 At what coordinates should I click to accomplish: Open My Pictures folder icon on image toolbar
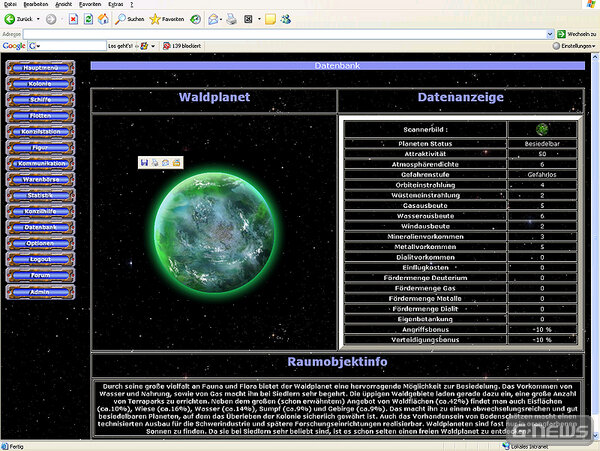pyautogui.click(x=176, y=163)
